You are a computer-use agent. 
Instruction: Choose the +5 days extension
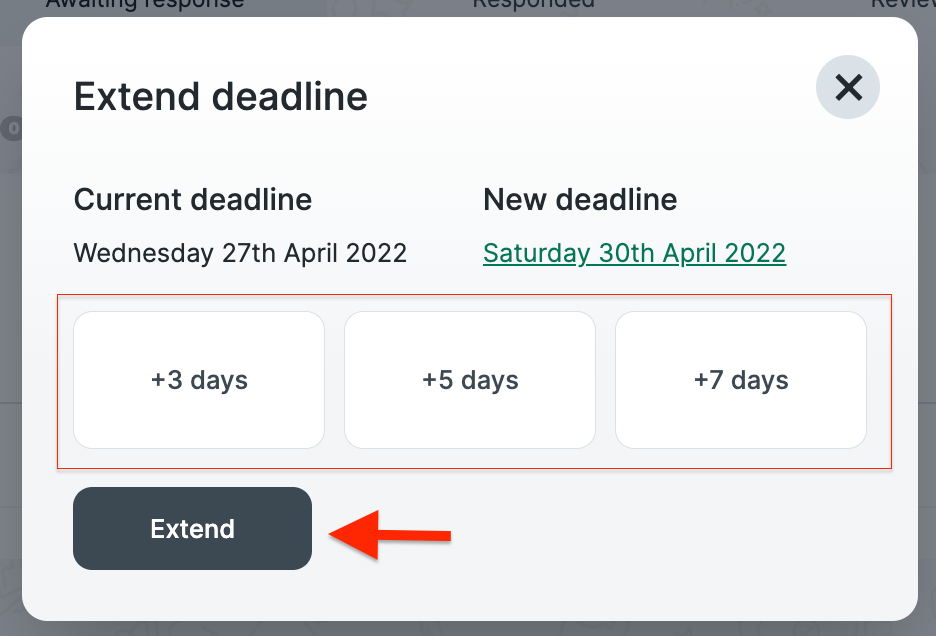click(469, 380)
